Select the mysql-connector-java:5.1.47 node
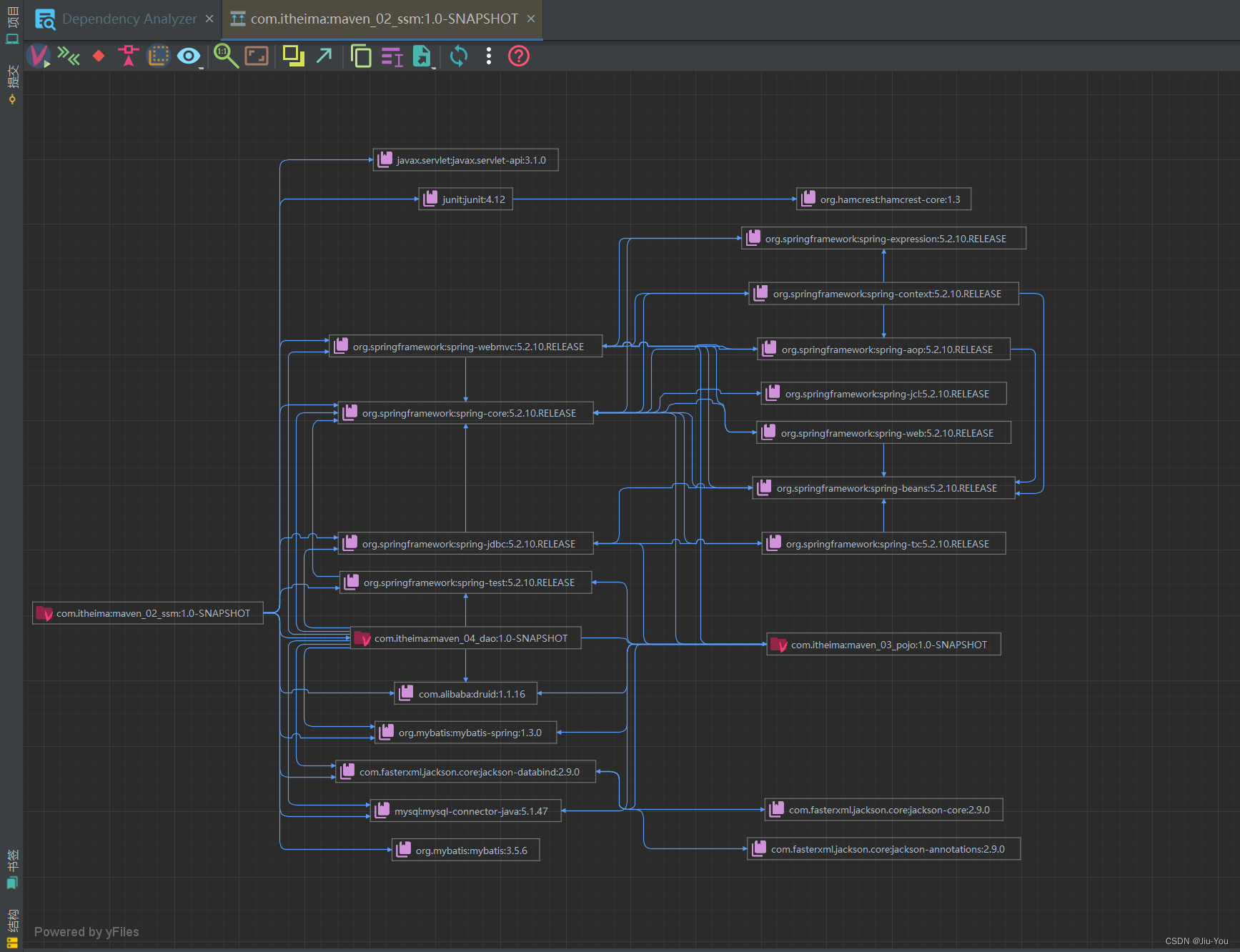This screenshot has height=952, width=1240. (465, 811)
